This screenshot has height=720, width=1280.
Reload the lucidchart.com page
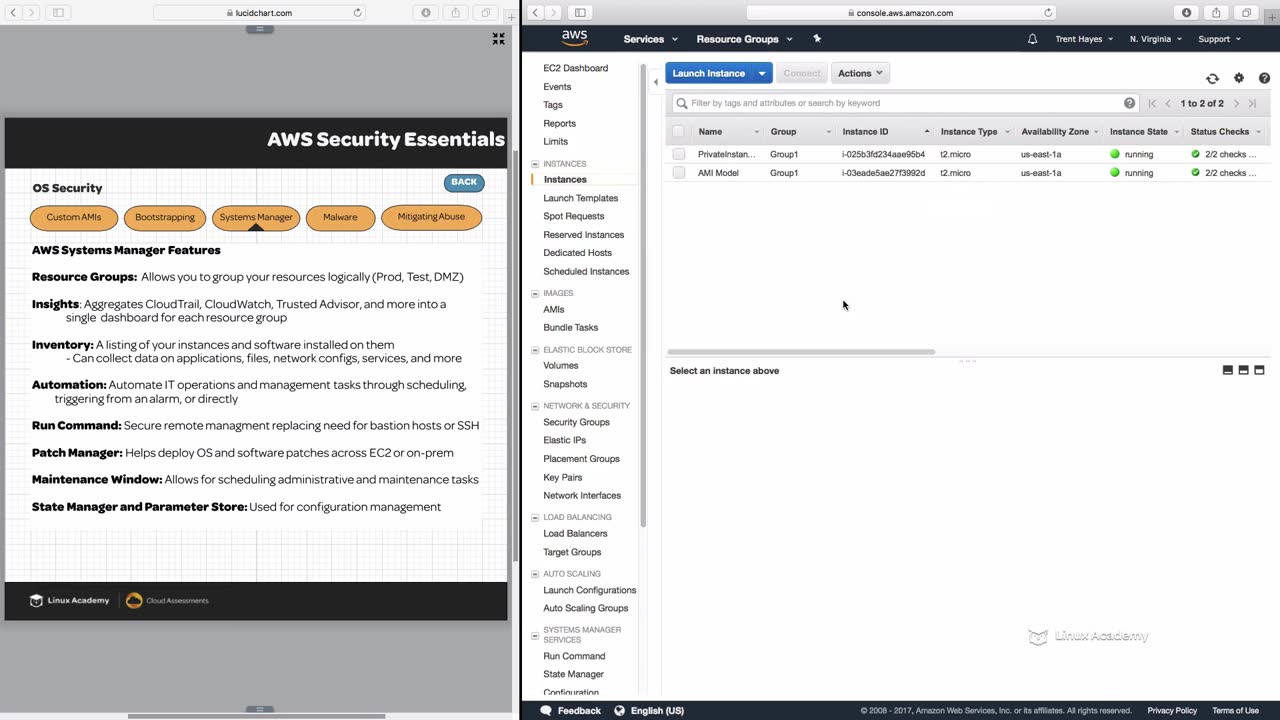(357, 13)
